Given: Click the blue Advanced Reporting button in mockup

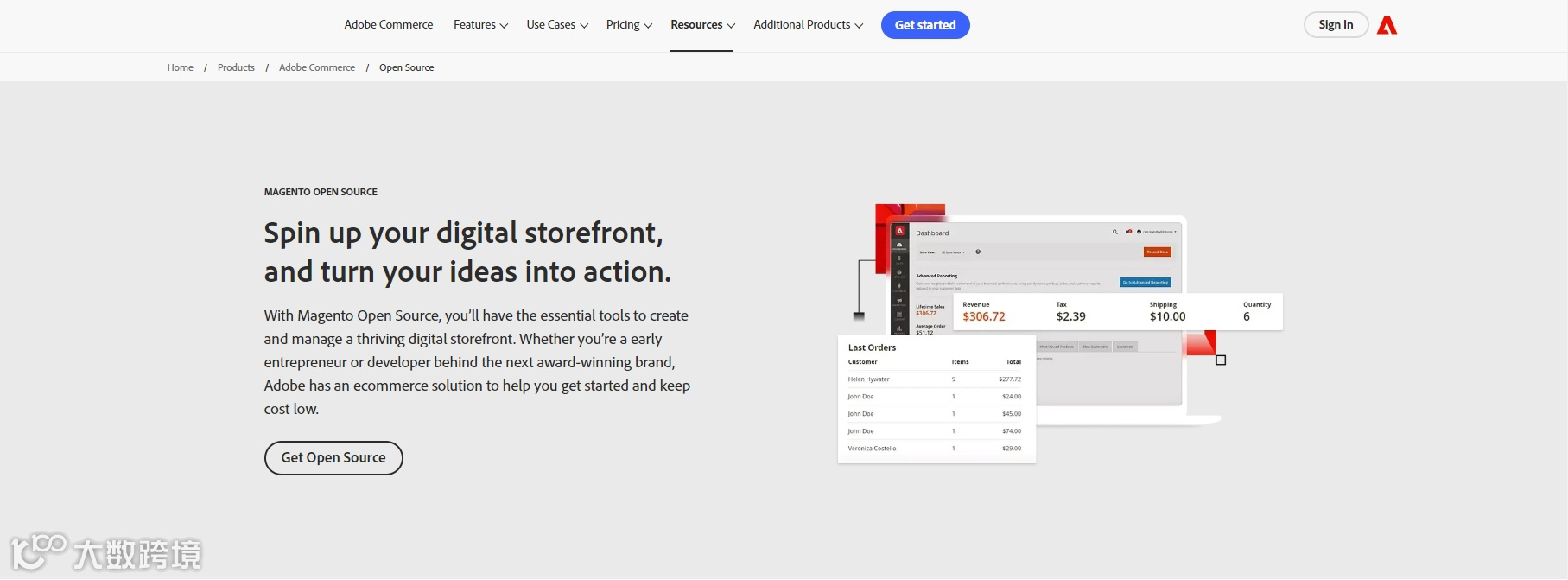Looking at the screenshot, I should (x=1146, y=282).
